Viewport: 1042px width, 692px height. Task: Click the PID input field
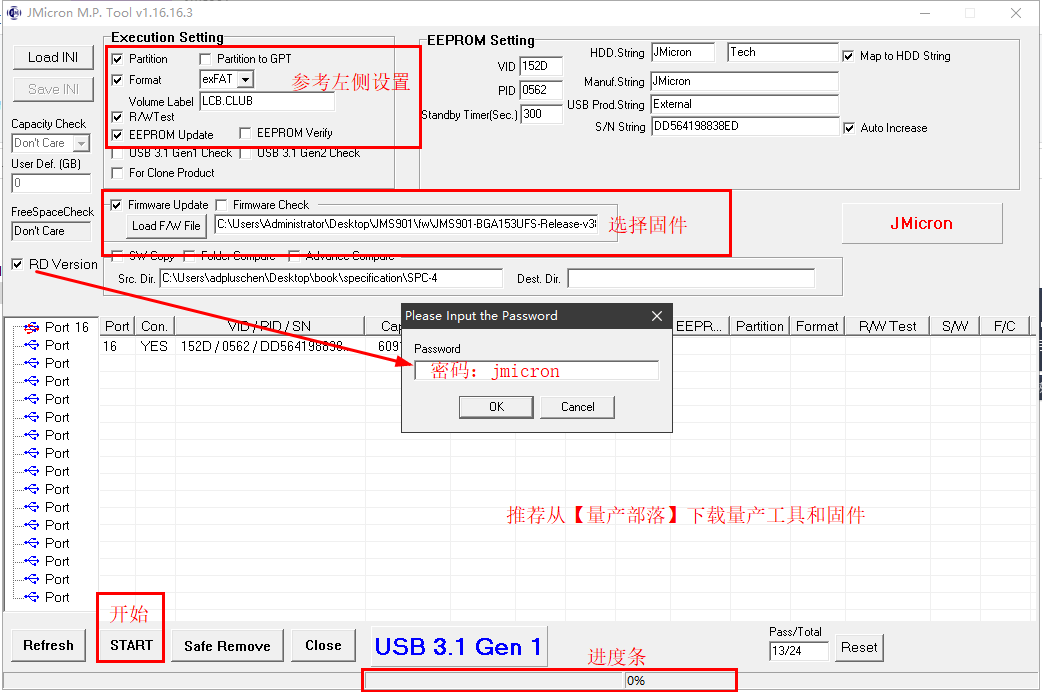541,90
